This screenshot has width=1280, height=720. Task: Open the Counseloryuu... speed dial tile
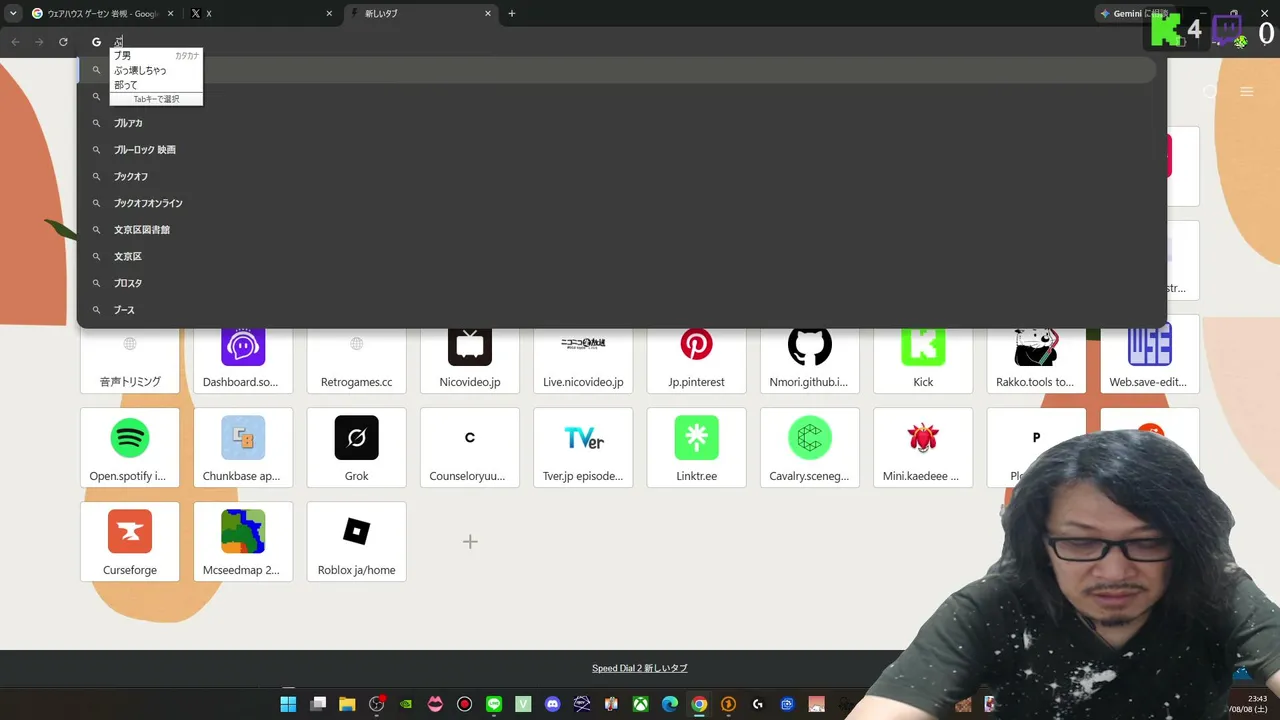470,448
